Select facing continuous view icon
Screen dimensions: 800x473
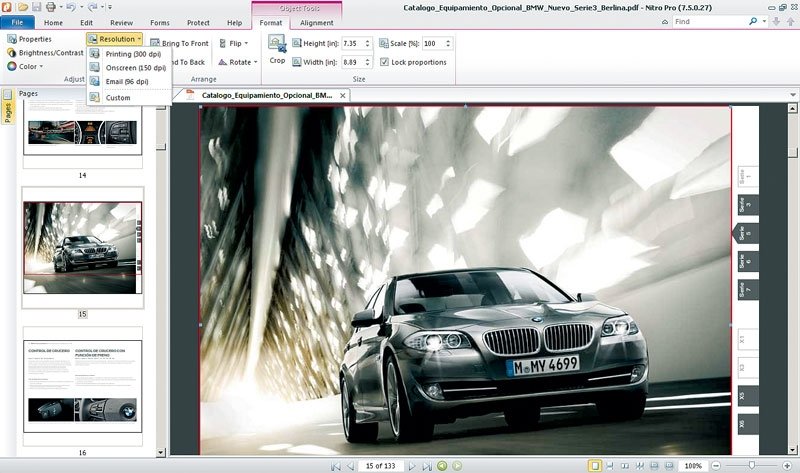tap(639, 465)
